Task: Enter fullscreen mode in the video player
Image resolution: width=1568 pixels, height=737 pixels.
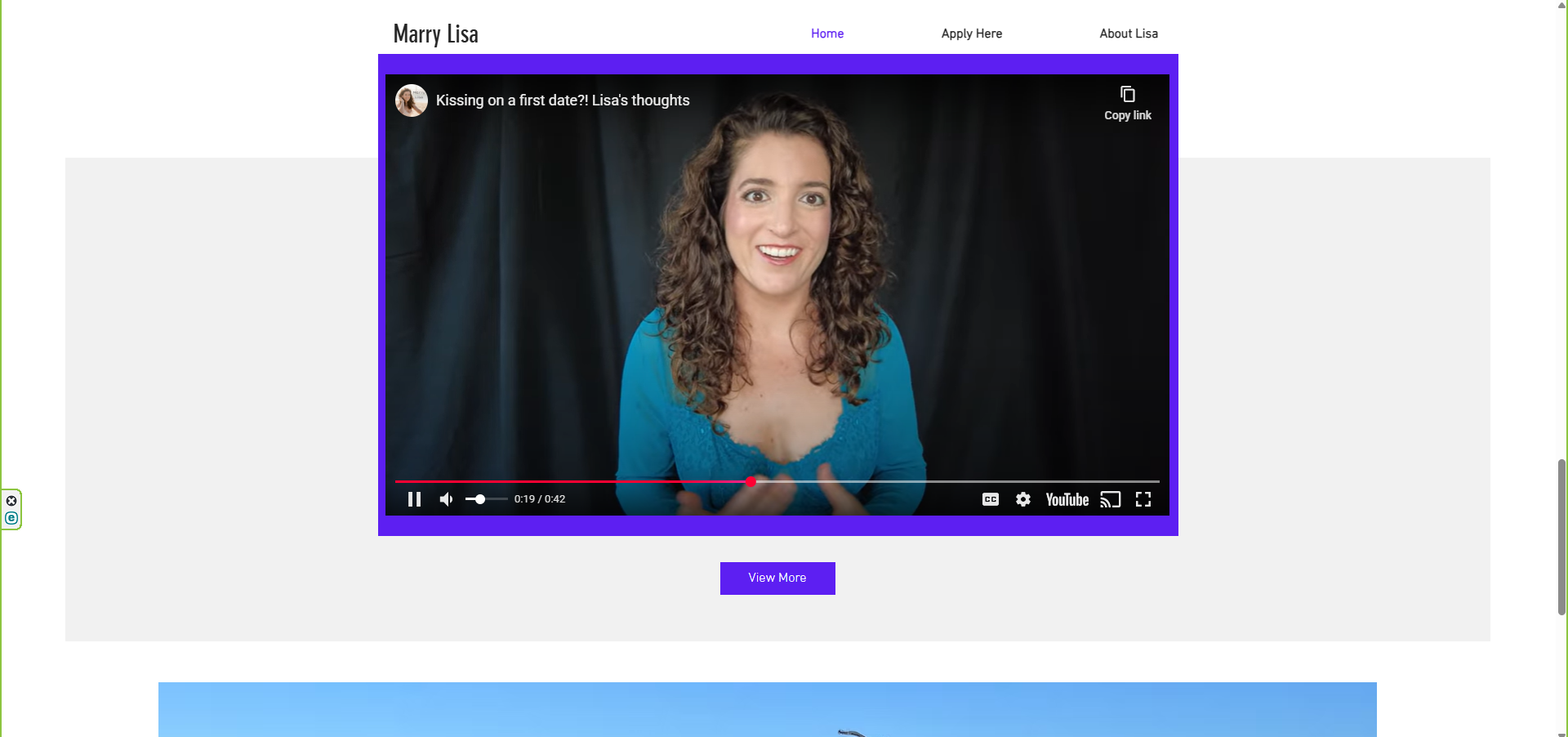Action: (1143, 499)
